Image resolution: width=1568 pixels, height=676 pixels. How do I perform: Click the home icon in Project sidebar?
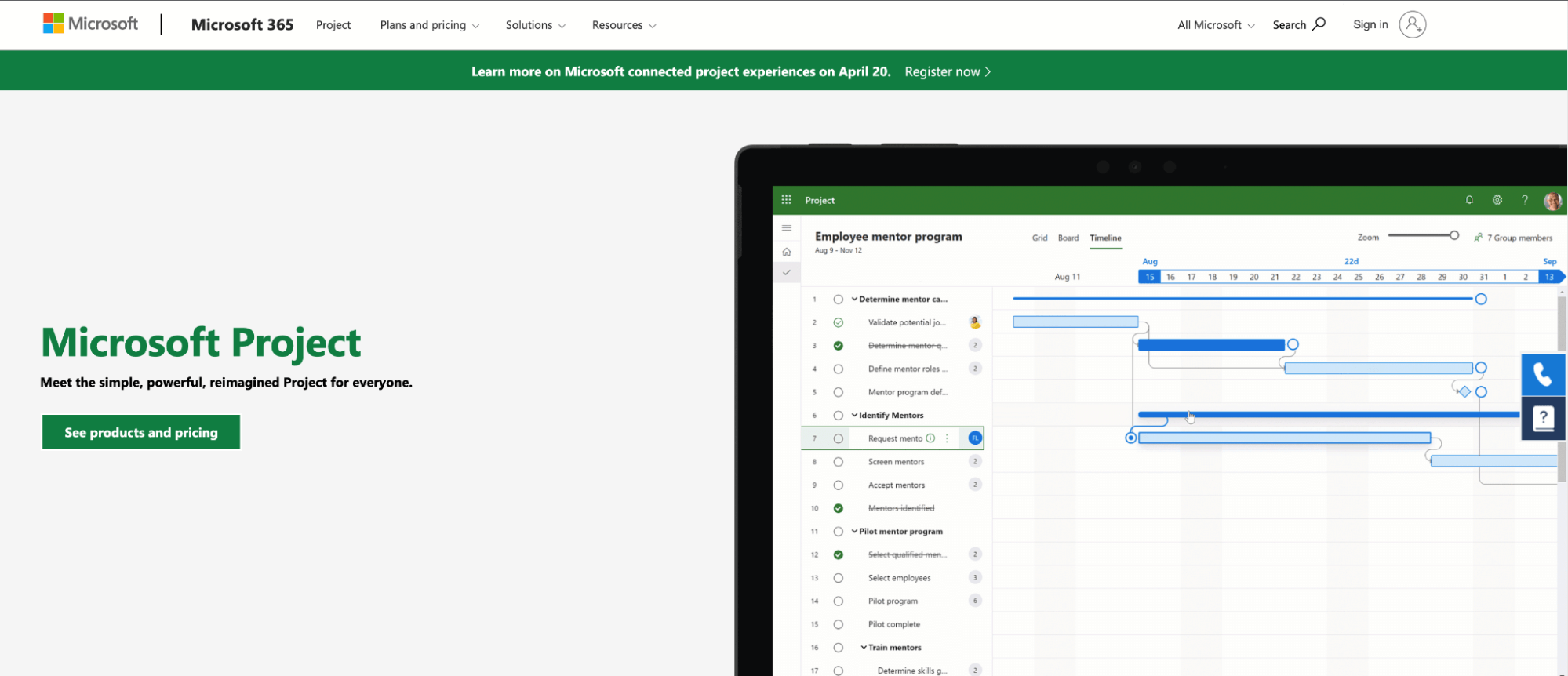point(786,252)
